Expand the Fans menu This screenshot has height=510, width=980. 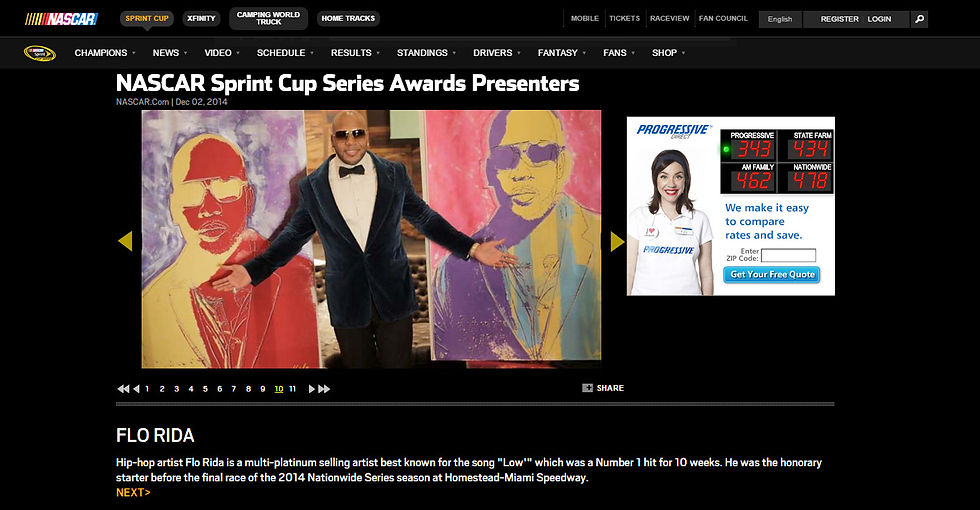pyautogui.click(x=619, y=53)
